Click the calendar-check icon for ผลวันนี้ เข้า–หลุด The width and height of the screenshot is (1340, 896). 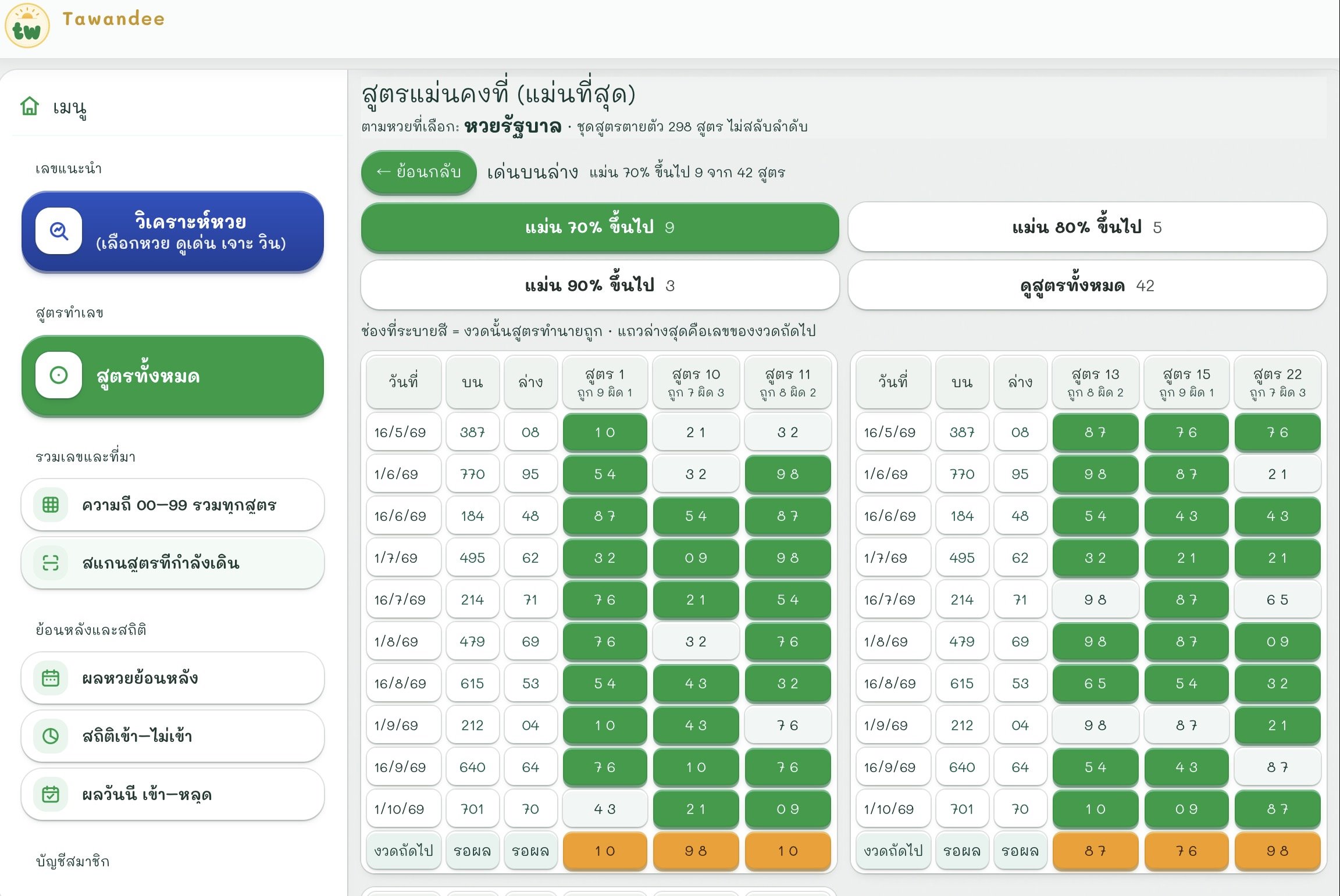51,794
